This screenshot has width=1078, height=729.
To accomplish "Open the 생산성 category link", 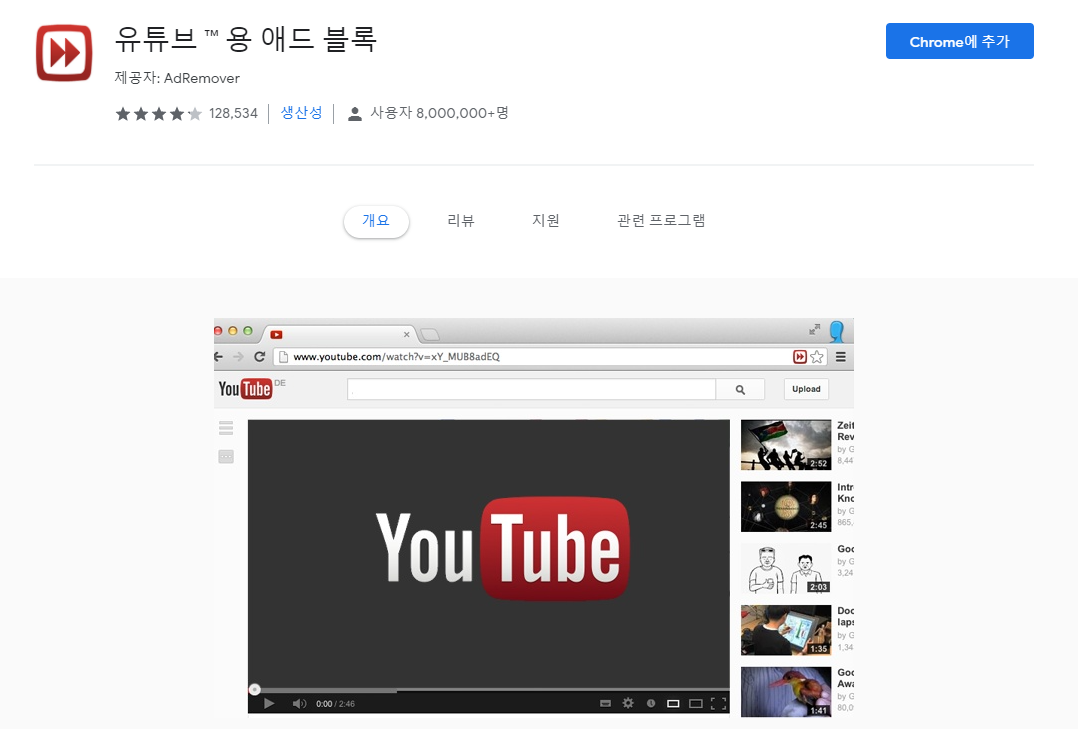I will click(x=301, y=113).
